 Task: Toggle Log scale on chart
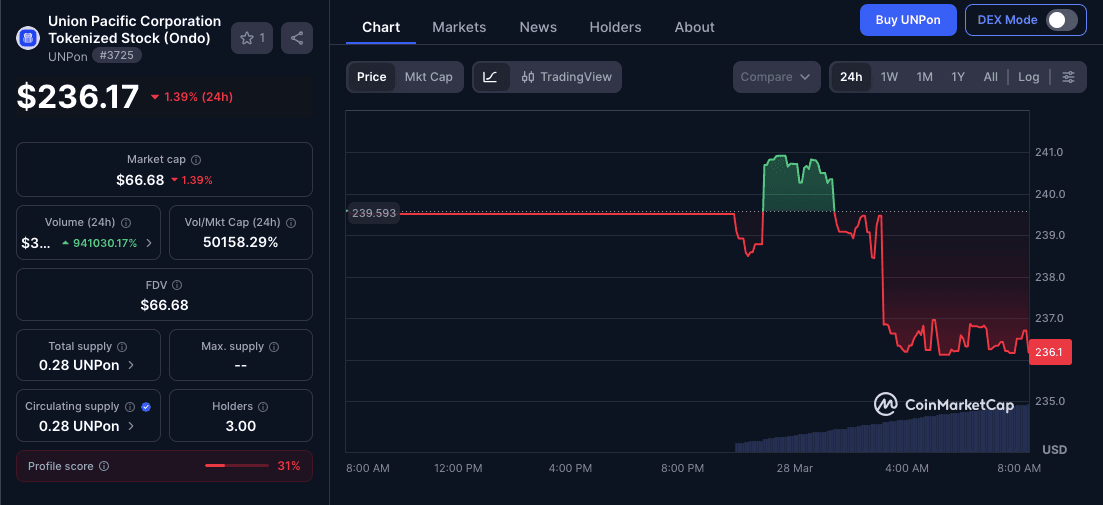[x=1029, y=77]
